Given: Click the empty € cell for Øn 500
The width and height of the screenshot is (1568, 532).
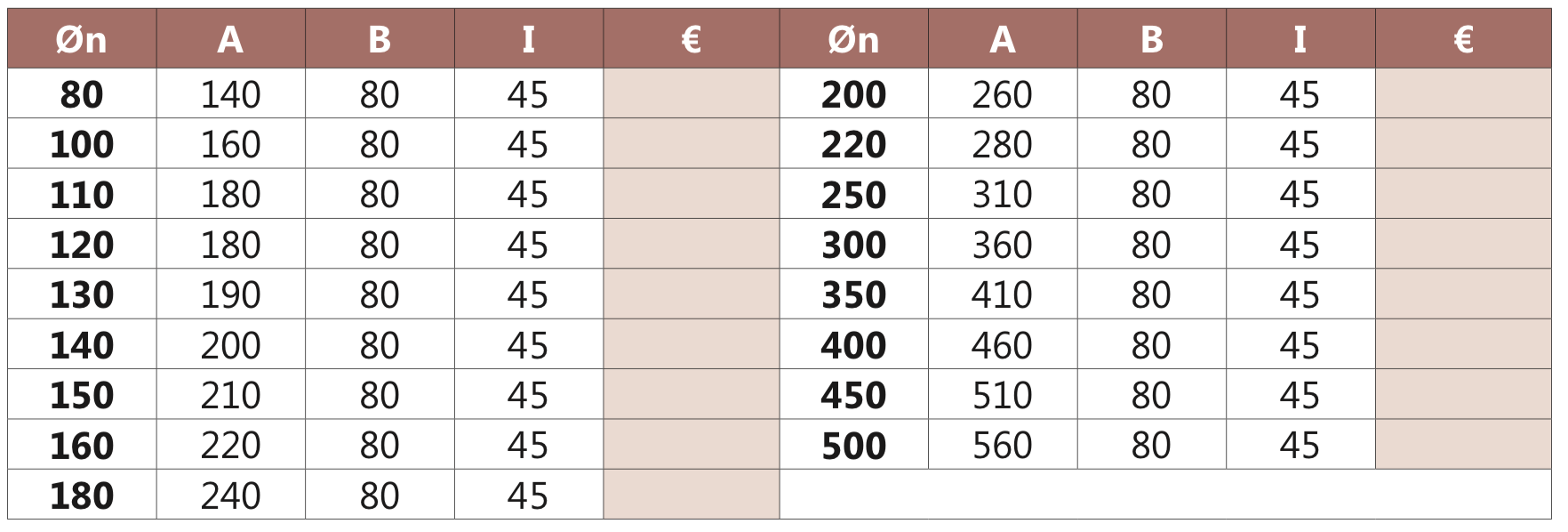Looking at the screenshot, I should [1463, 445].
